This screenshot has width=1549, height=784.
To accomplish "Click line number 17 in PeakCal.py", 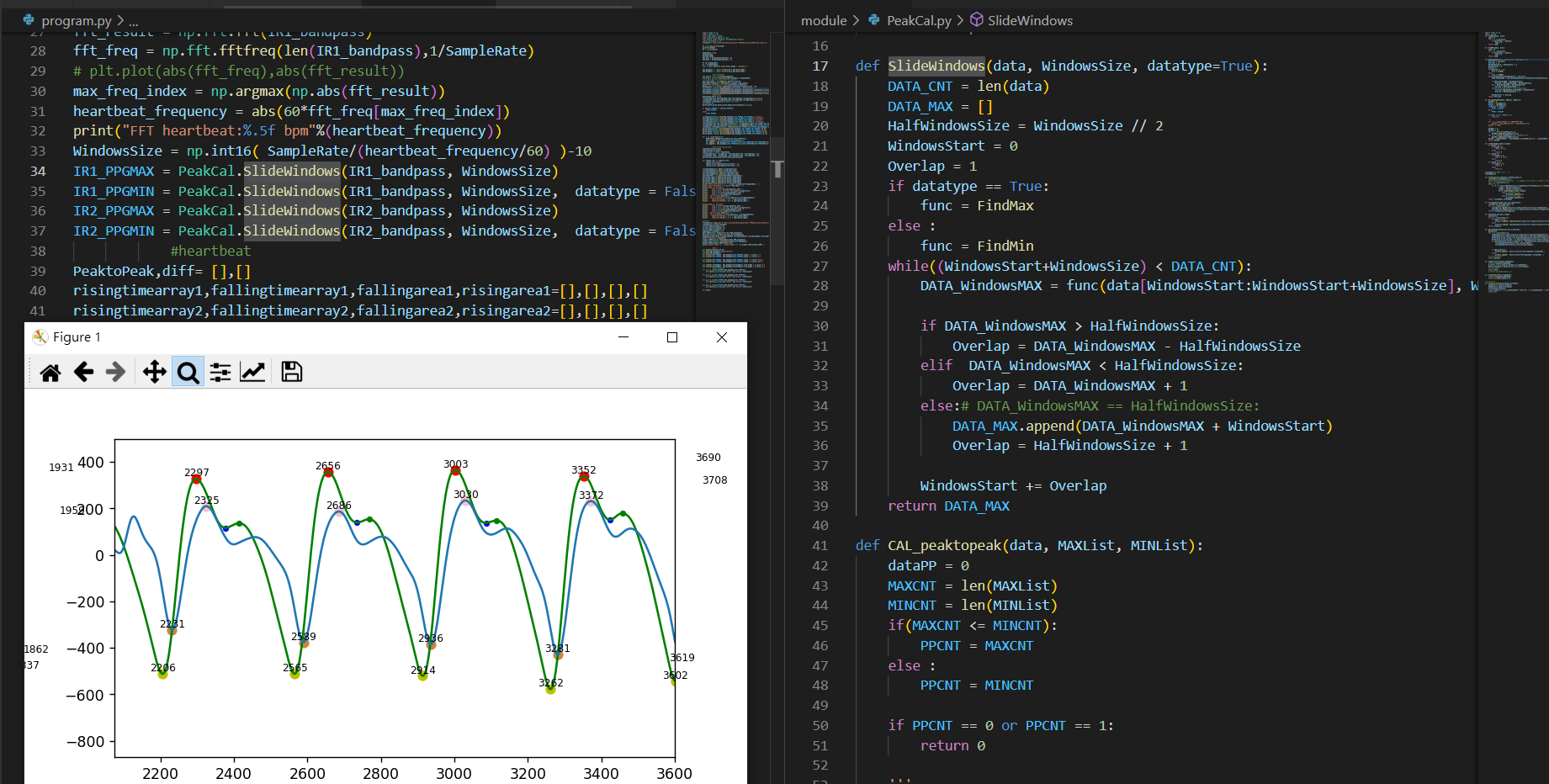I will (820, 66).
